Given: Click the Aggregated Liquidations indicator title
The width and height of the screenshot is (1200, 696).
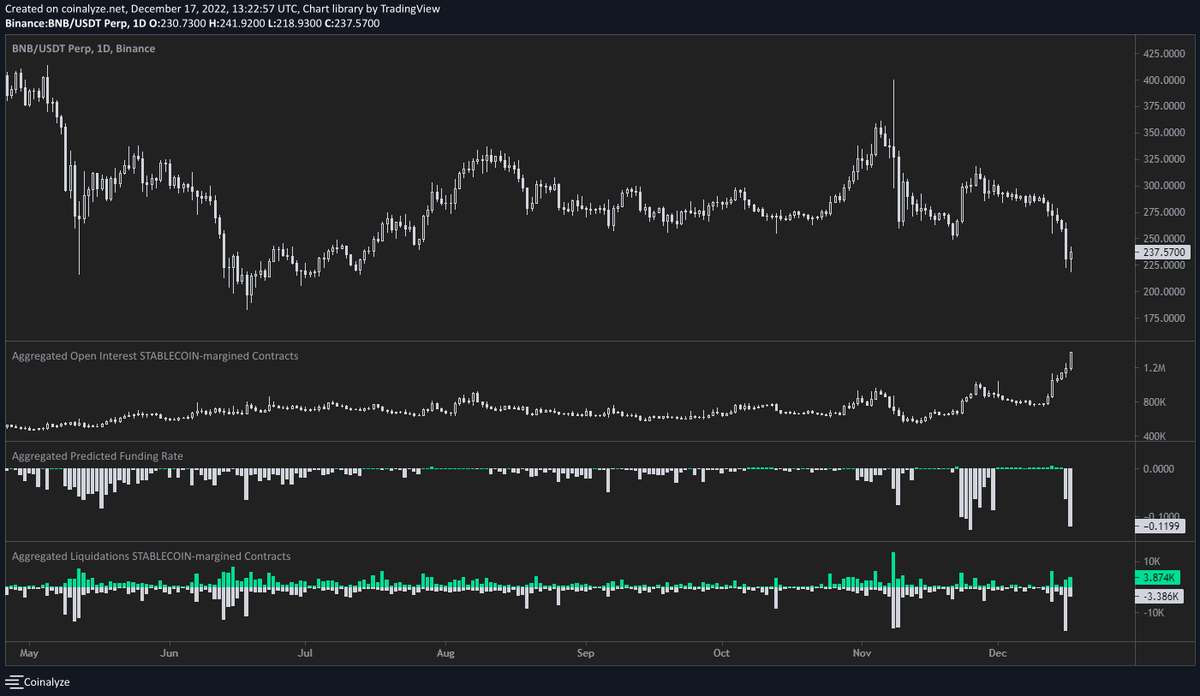Looking at the screenshot, I should point(151,555).
